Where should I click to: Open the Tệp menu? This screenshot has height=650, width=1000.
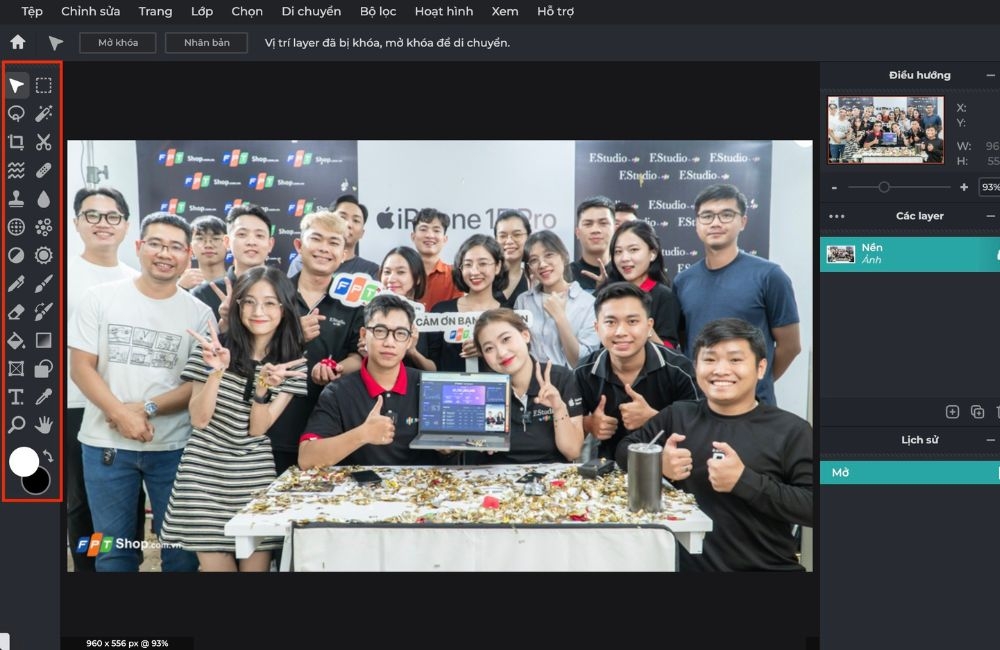(x=29, y=11)
